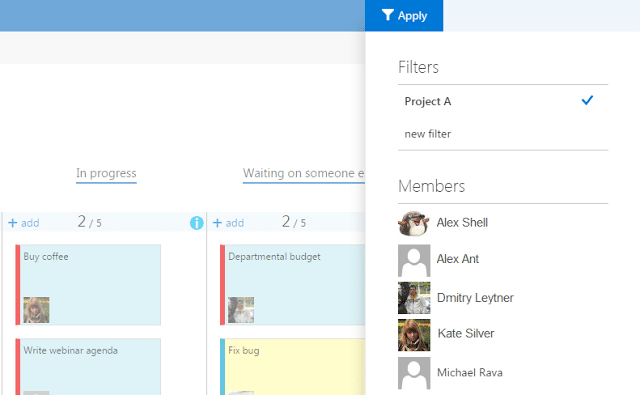Select Alex Shell's avatar in Members
This screenshot has height=395, width=640.
pyautogui.click(x=414, y=223)
